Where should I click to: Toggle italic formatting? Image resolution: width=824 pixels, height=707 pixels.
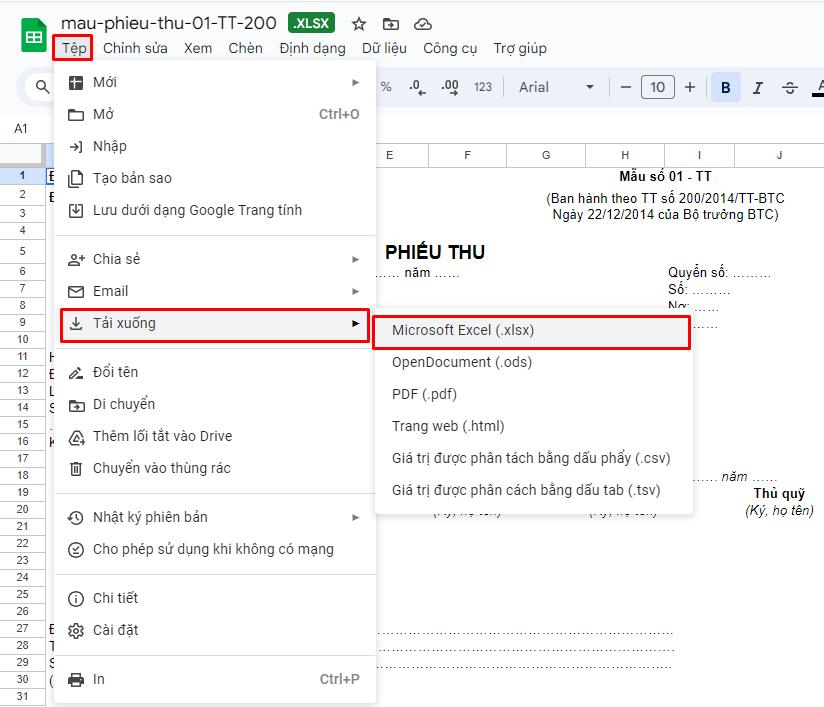757,87
